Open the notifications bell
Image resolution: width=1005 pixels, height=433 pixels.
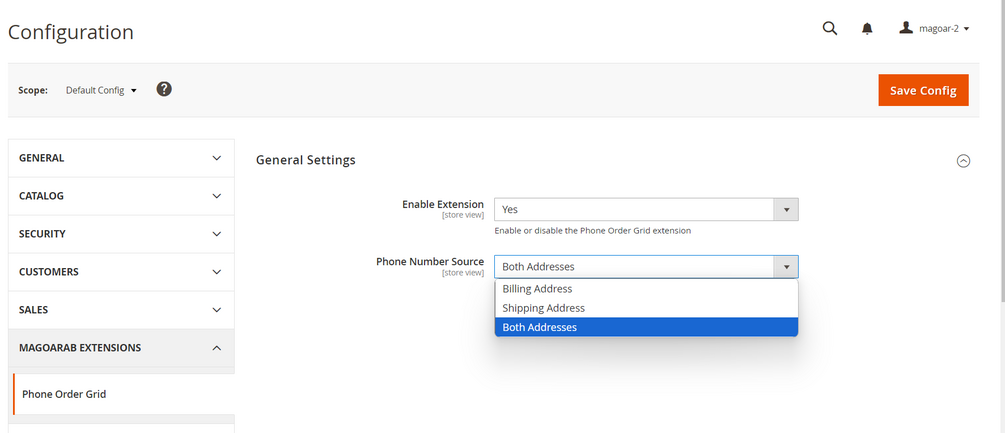point(867,29)
